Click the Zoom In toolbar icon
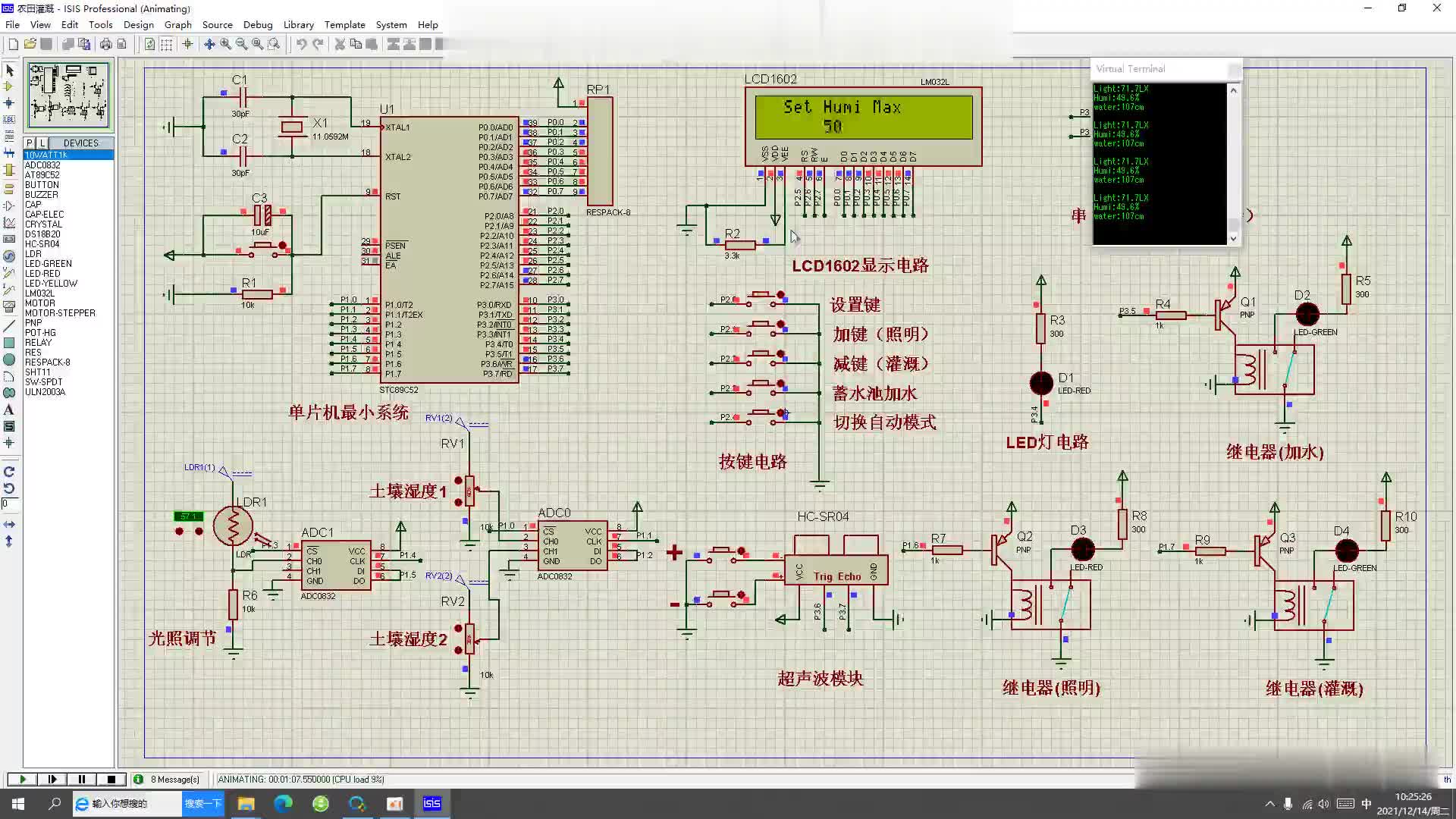1456x819 pixels. pos(225,44)
